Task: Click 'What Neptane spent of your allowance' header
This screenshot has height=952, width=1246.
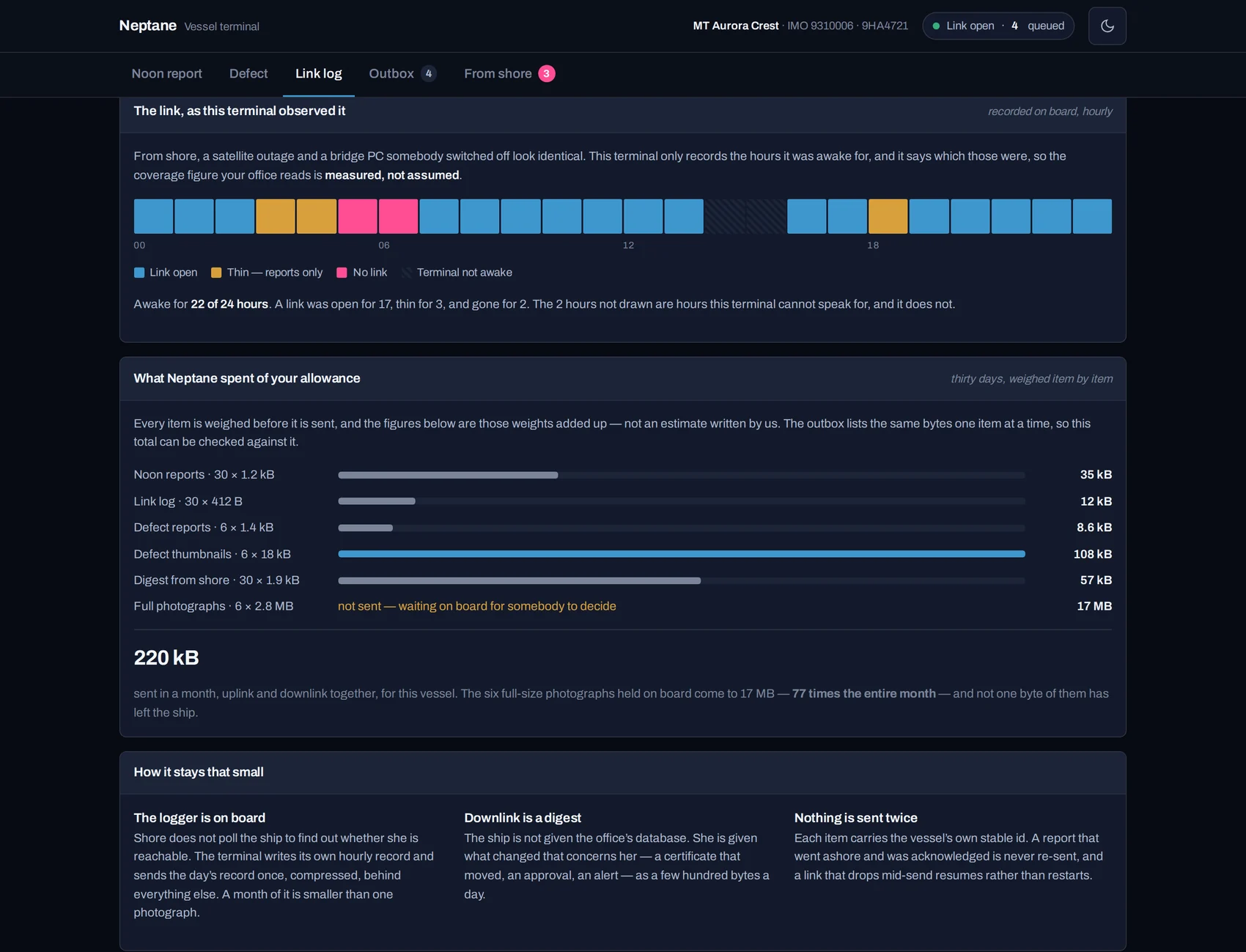Action: tap(247, 378)
